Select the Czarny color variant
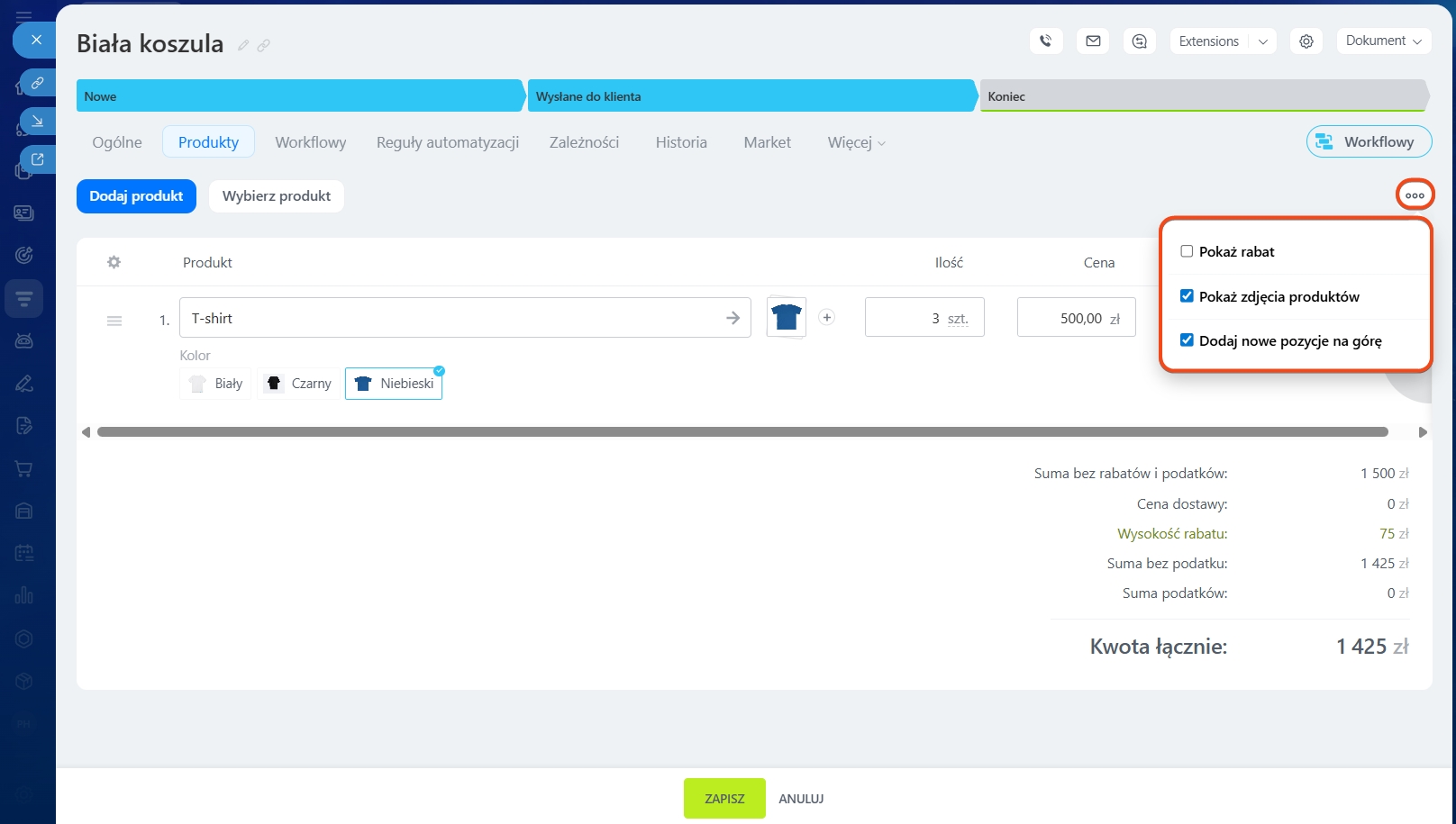The width and height of the screenshot is (1456, 824). click(299, 384)
